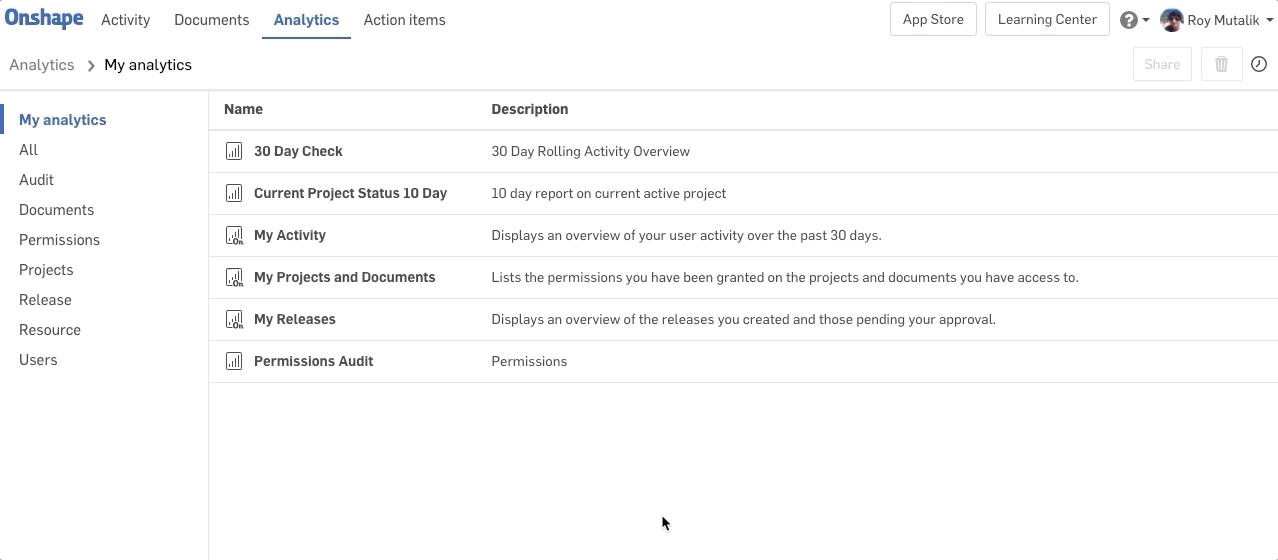Click the Current Project Status report icon
Image resolution: width=1278 pixels, height=560 pixels.
234,193
